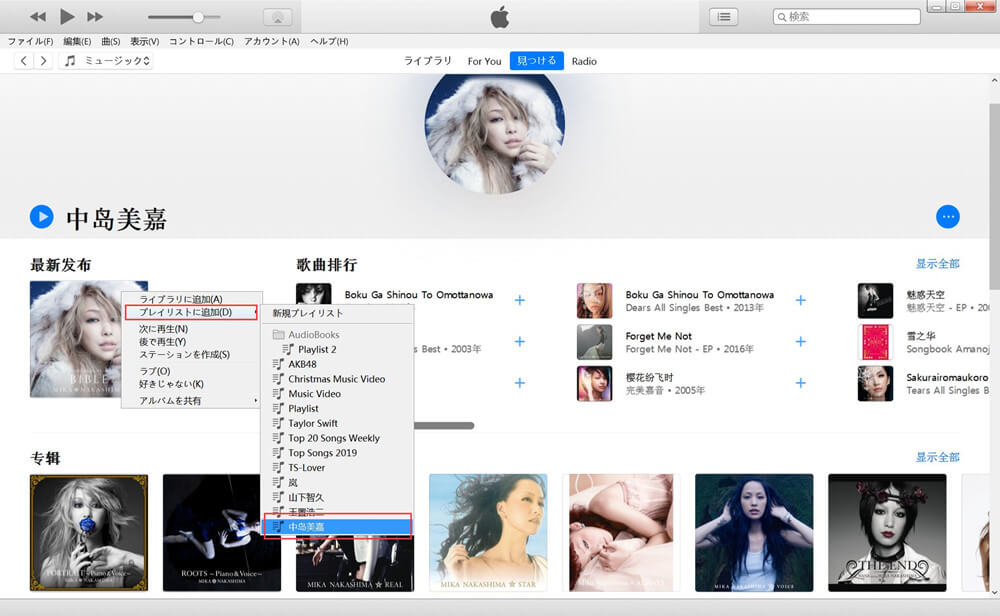Screen dimensions: 1000x616
Task: Open the 曲(S) menu
Action: (x=110, y=41)
